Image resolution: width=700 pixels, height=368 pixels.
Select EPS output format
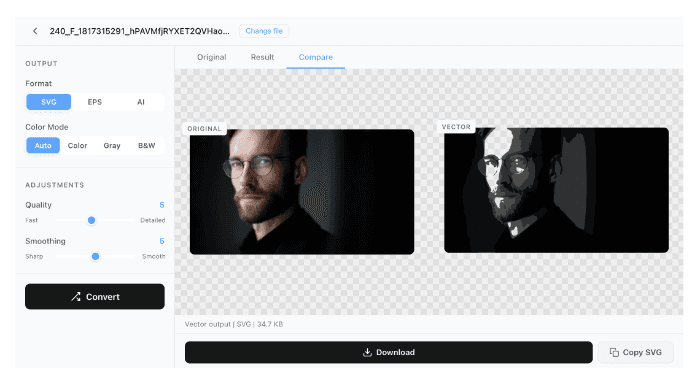click(x=95, y=102)
